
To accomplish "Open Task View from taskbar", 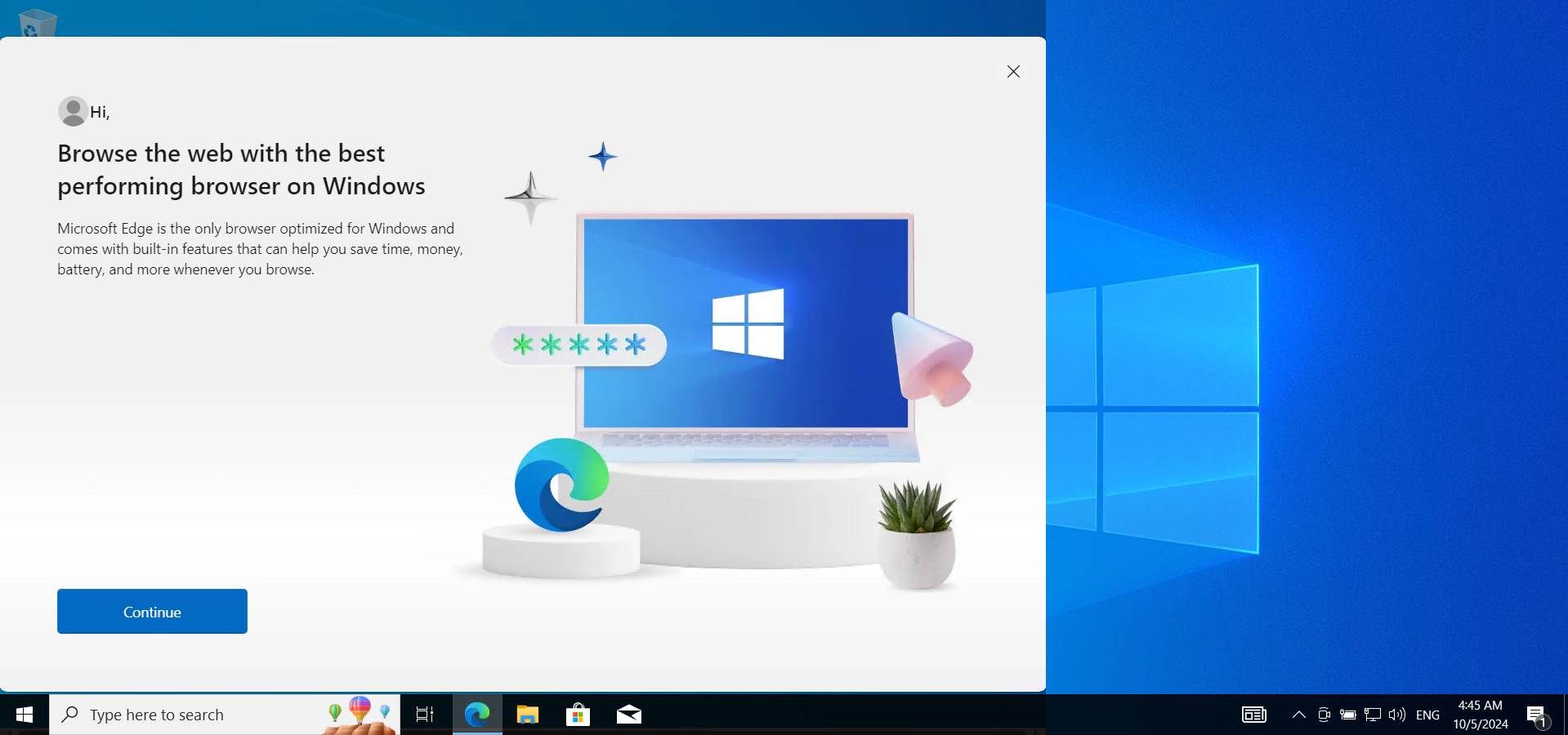I will (425, 715).
